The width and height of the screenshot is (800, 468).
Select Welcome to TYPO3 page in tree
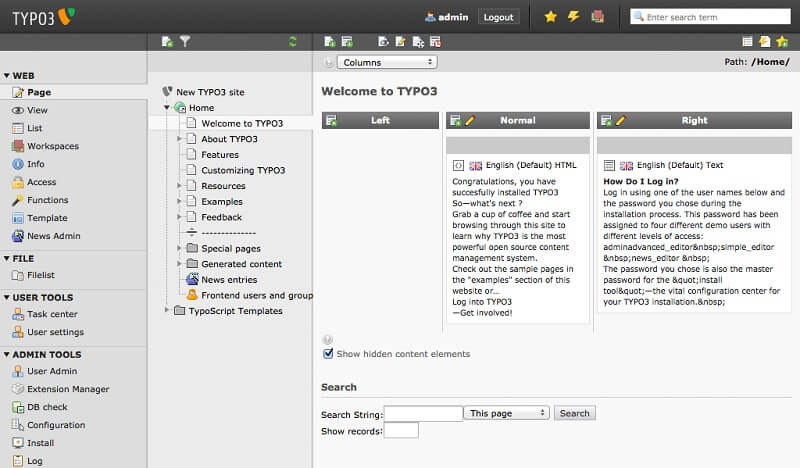(242, 124)
